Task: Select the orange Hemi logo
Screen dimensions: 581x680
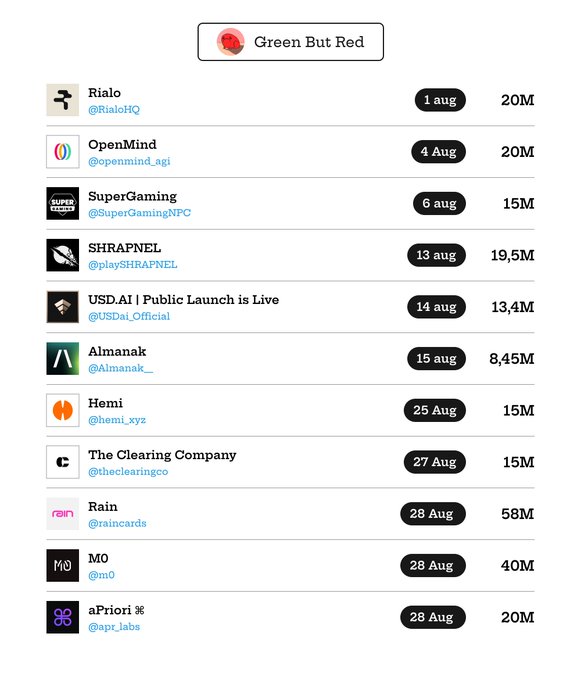Action: point(62,410)
